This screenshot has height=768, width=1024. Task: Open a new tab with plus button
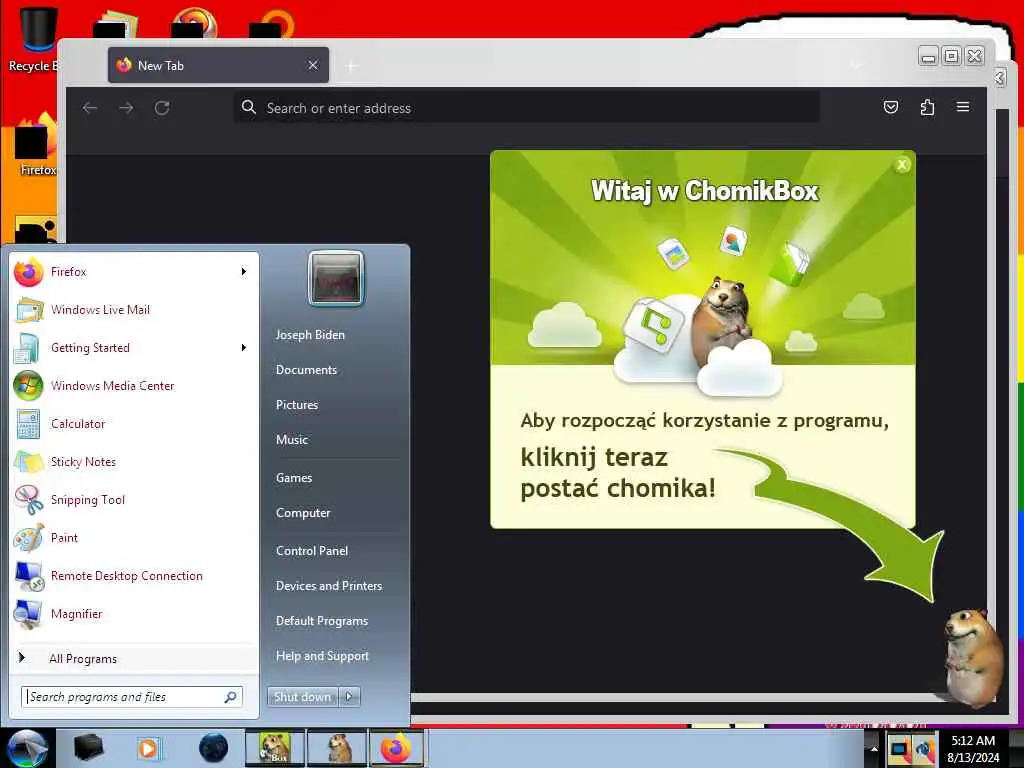click(351, 66)
